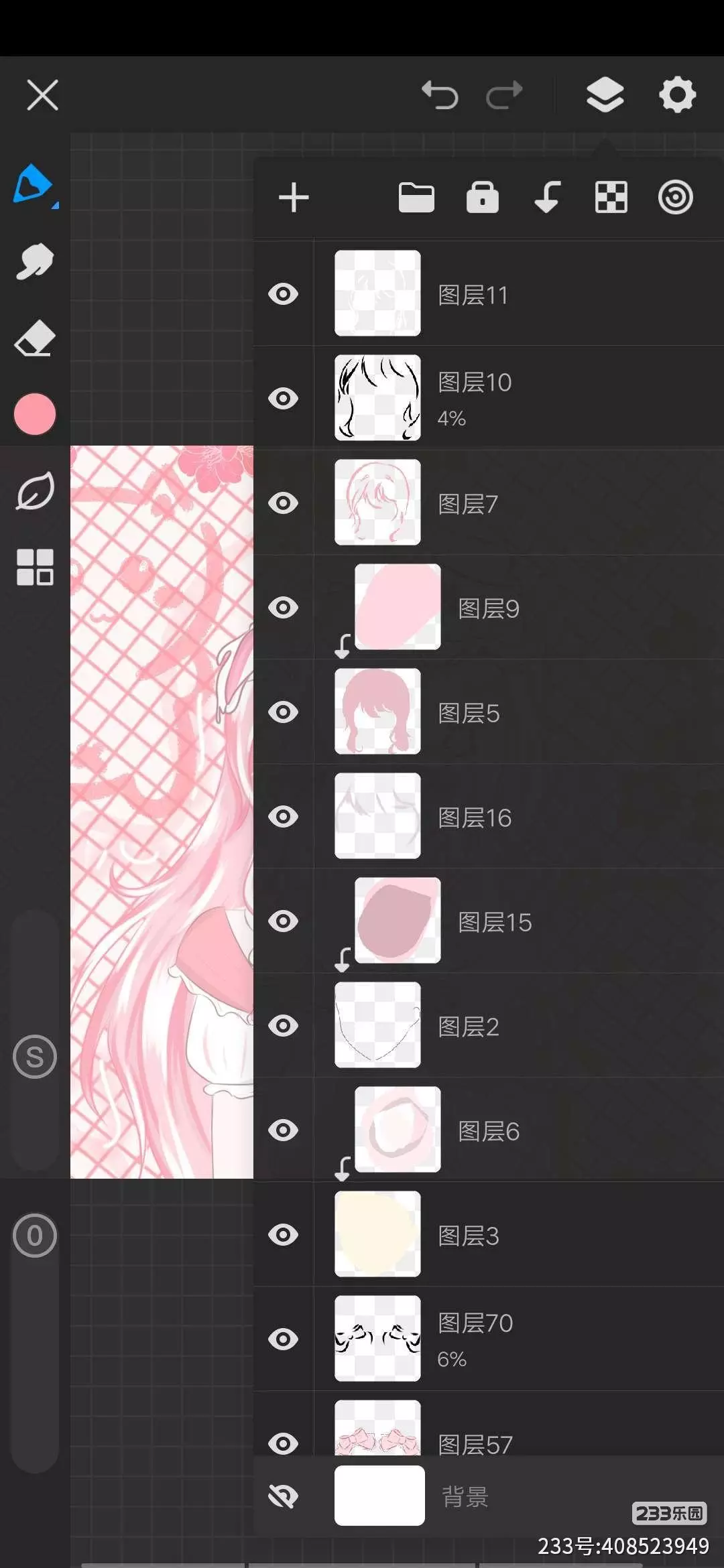This screenshot has width=724, height=1568.
Task: Select the pen brush tool
Action: [x=34, y=184]
